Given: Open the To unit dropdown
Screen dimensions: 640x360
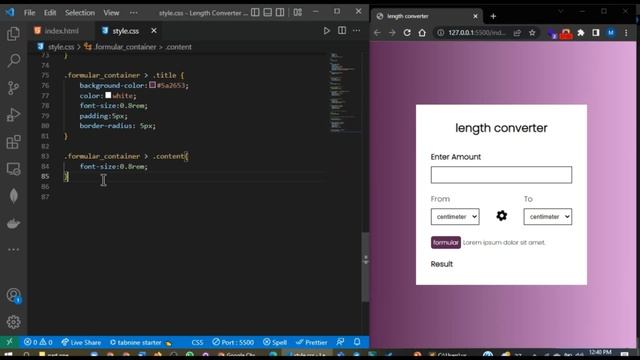Looking at the screenshot, I should (548, 217).
